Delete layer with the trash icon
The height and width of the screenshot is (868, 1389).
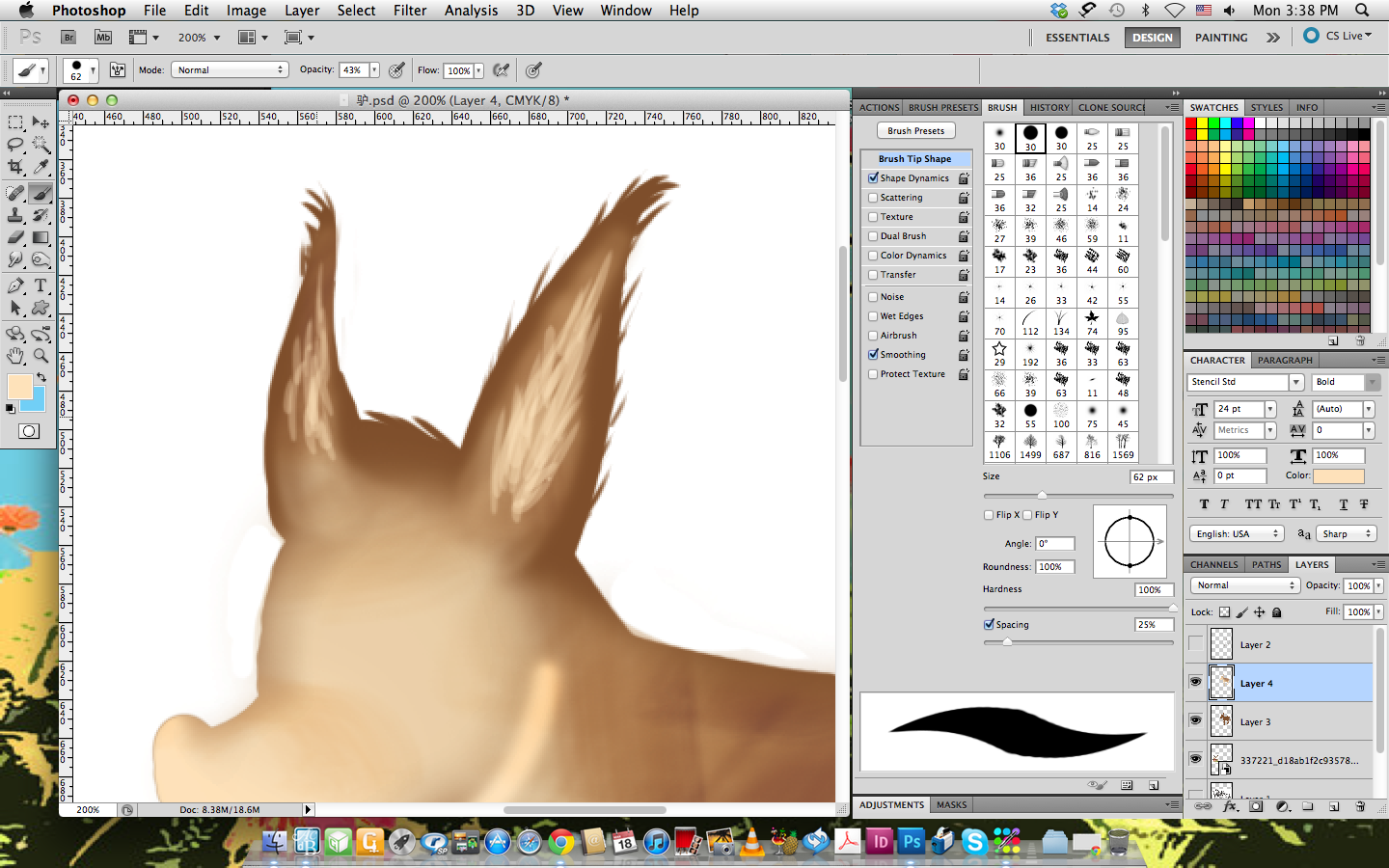1360,806
